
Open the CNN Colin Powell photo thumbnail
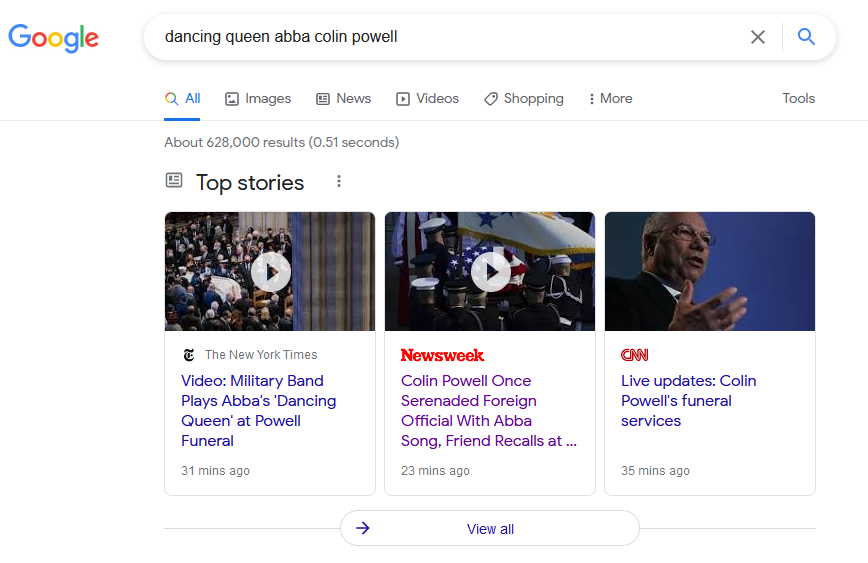710,271
